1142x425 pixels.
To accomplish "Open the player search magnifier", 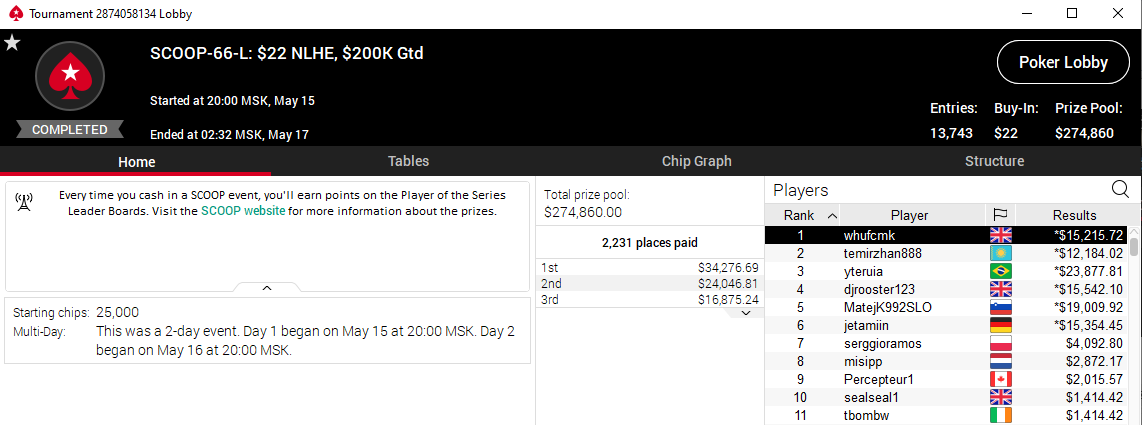I will 1119,190.
